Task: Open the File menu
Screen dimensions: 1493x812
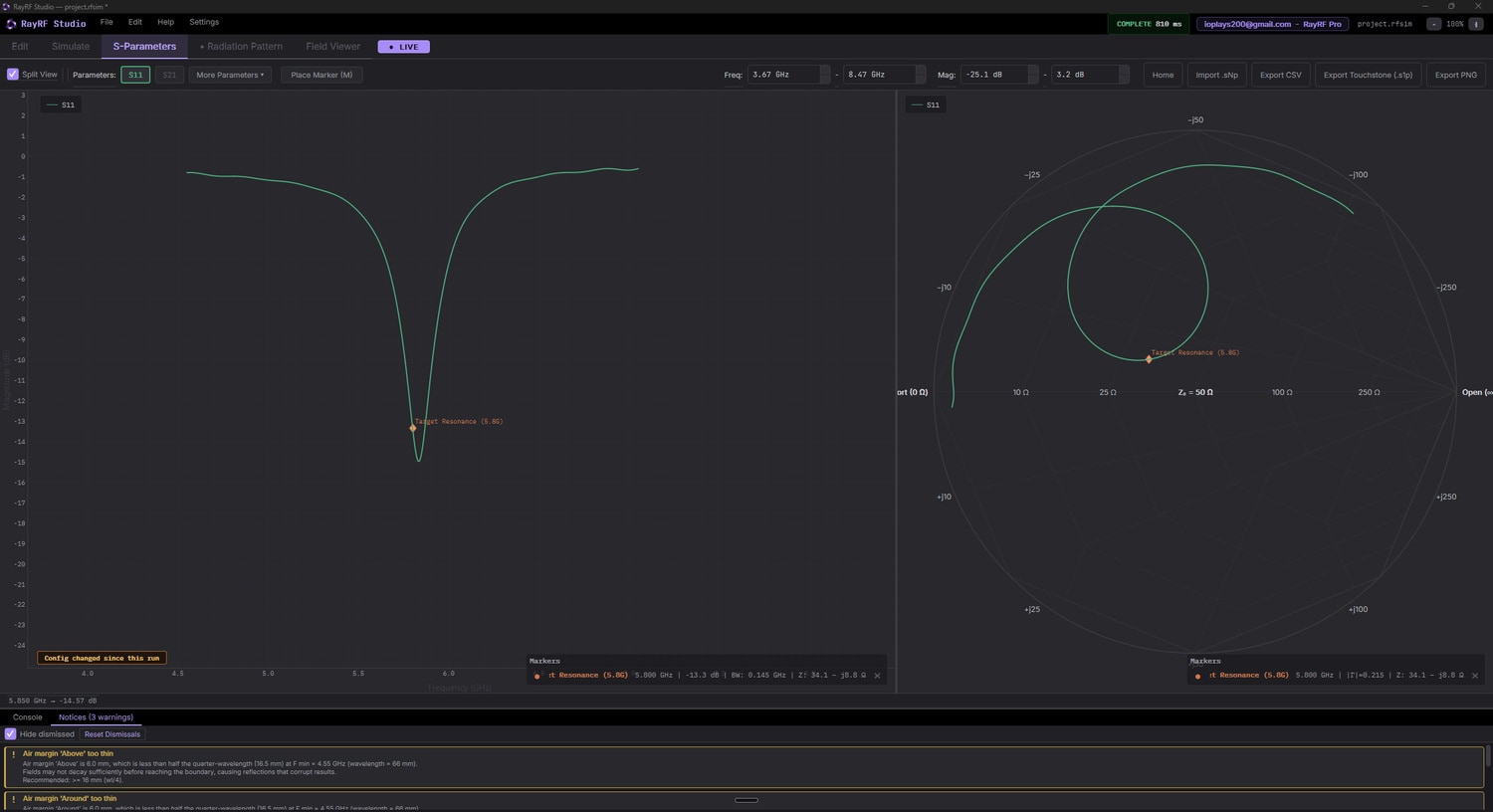Action: 107,22
